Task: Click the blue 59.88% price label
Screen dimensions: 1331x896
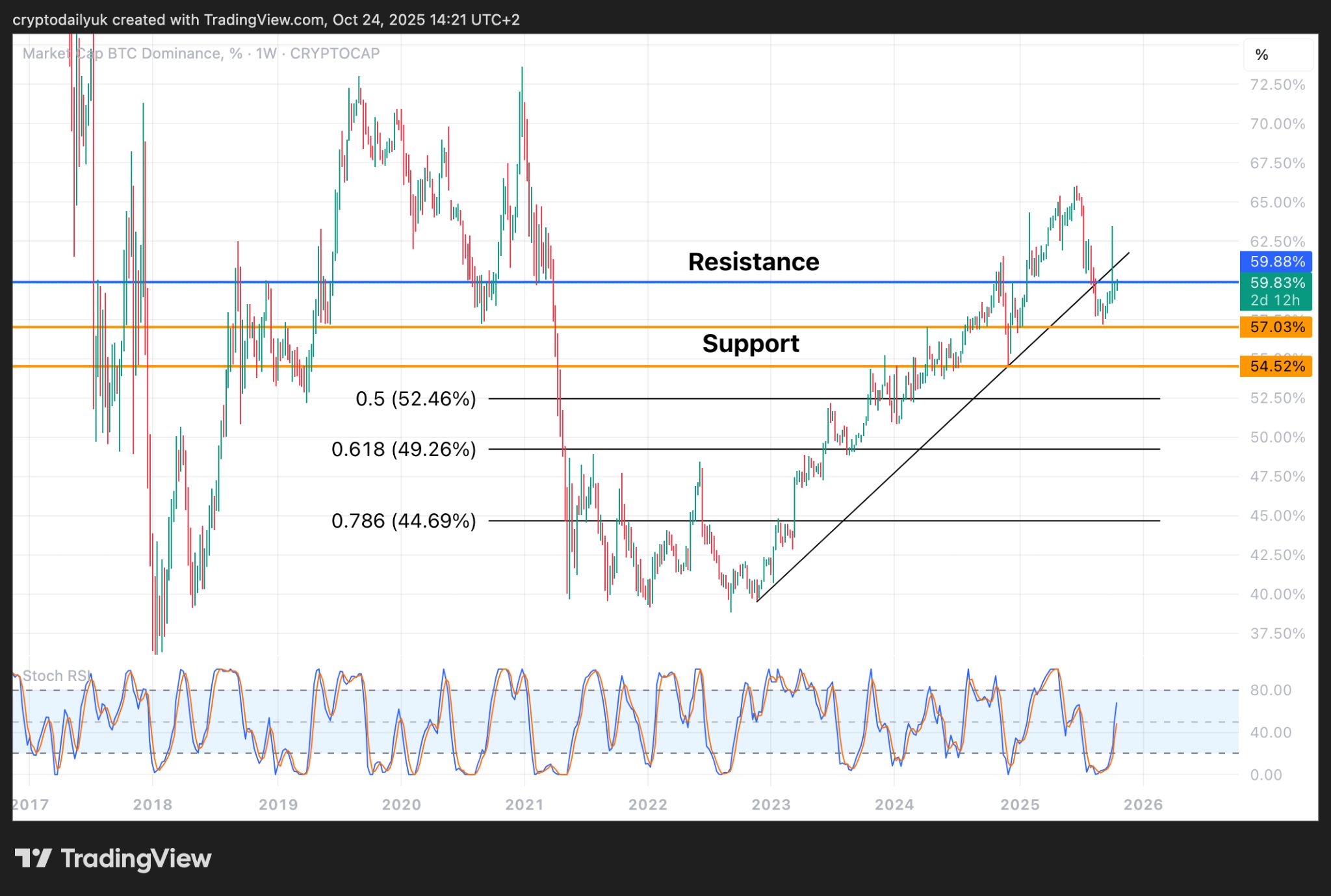Action: click(1276, 261)
